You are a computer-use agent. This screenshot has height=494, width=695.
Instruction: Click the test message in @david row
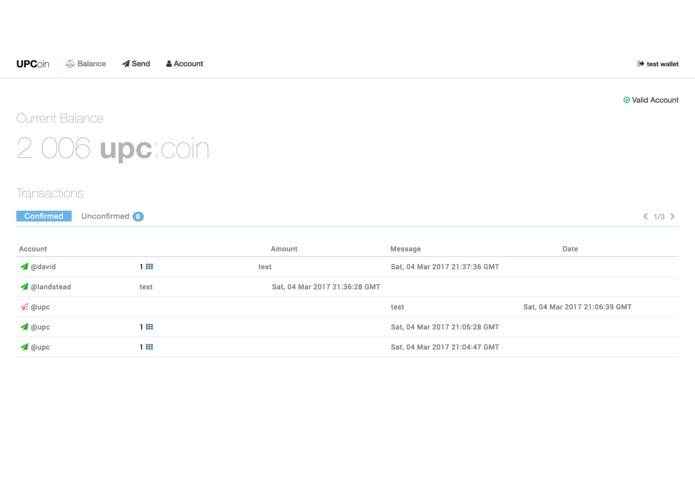(265, 267)
